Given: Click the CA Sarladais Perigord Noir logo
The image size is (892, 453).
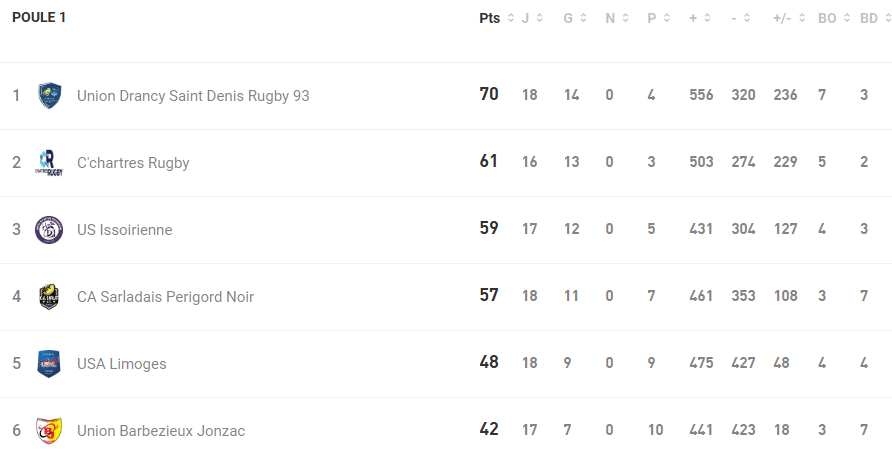Looking at the screenshot, I should 49,297.
